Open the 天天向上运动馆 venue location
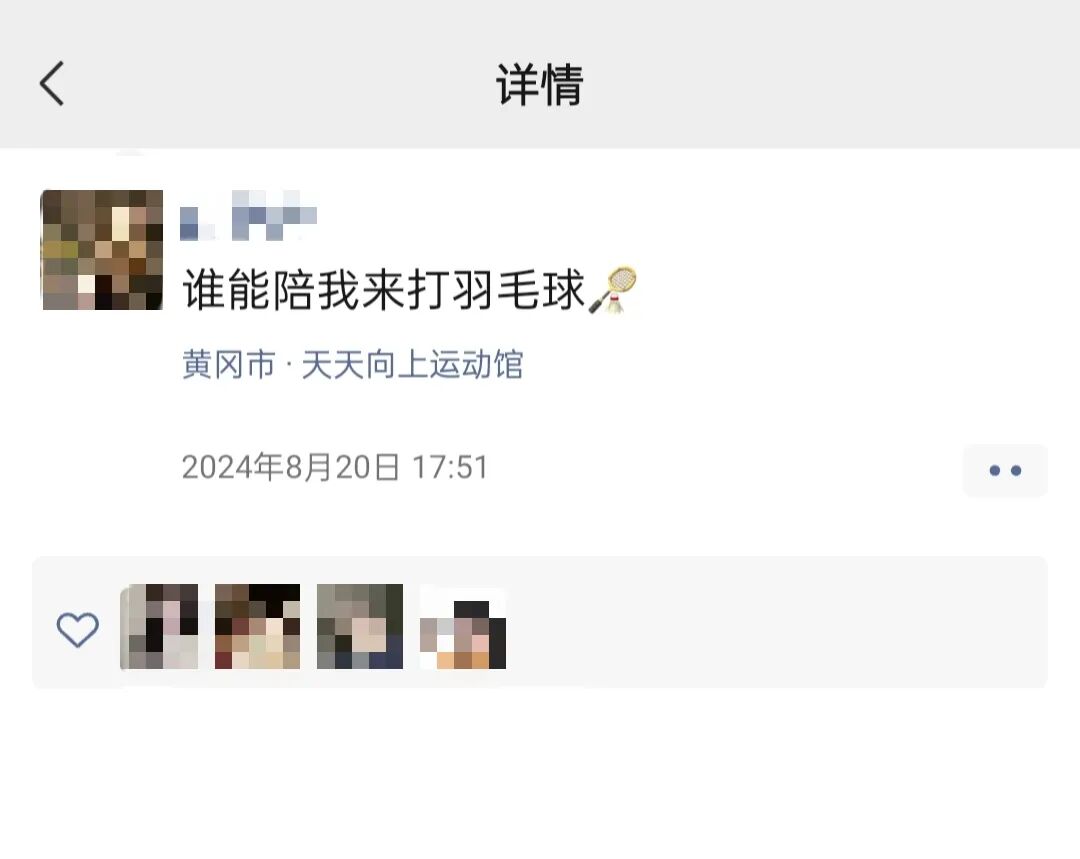1080x859 pixels. point(412,364)
